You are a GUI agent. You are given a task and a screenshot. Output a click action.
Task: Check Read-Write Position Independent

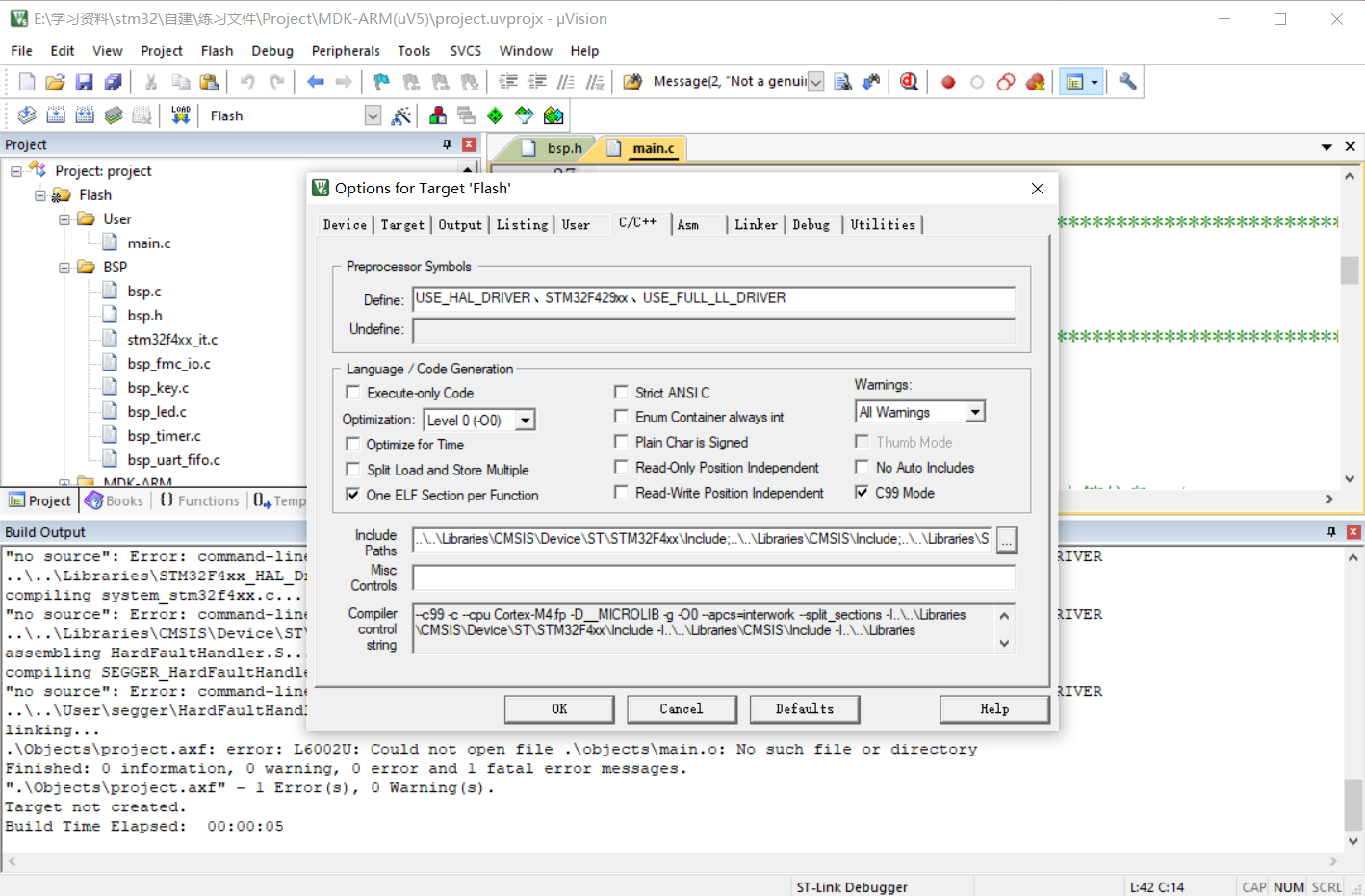(x=622, y=492)
